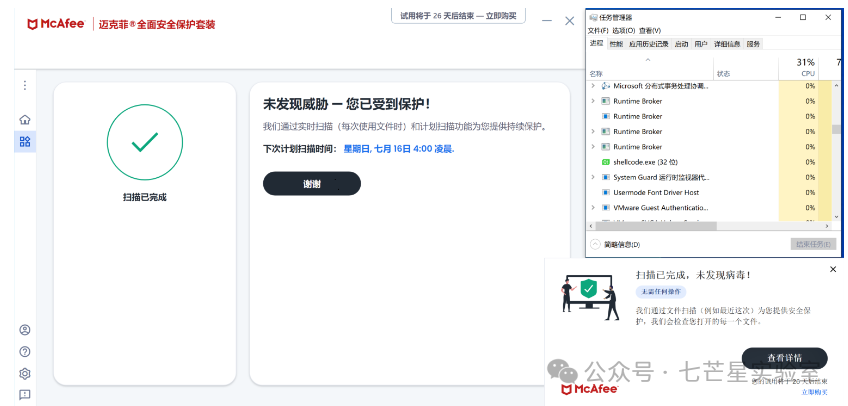Click the Task Manager title bar icon
Image resolution: width=848 pixels, height=406 pixels.
(x=593, y=17)
